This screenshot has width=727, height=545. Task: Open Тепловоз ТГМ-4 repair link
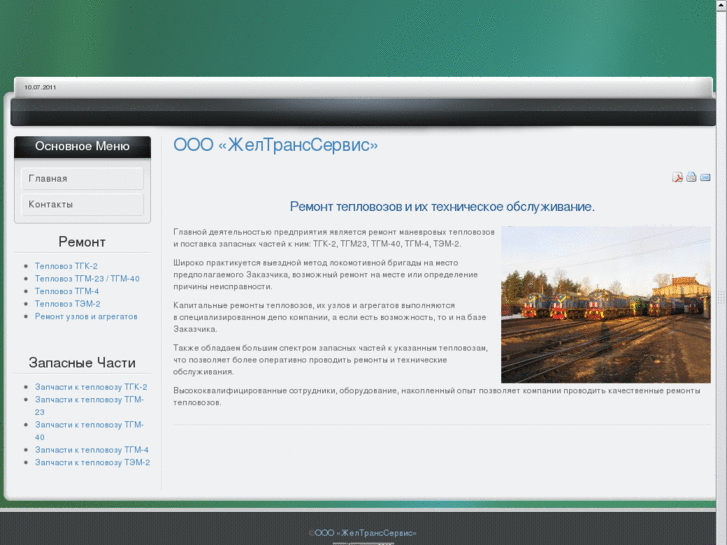click(x=67, y=291)
